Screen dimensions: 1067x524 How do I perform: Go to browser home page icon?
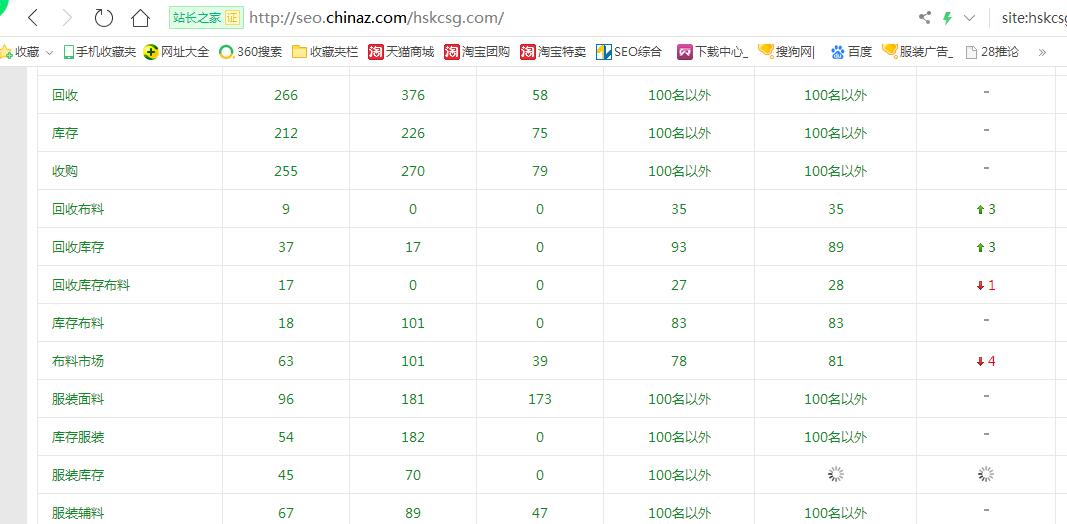coord(140,18)
